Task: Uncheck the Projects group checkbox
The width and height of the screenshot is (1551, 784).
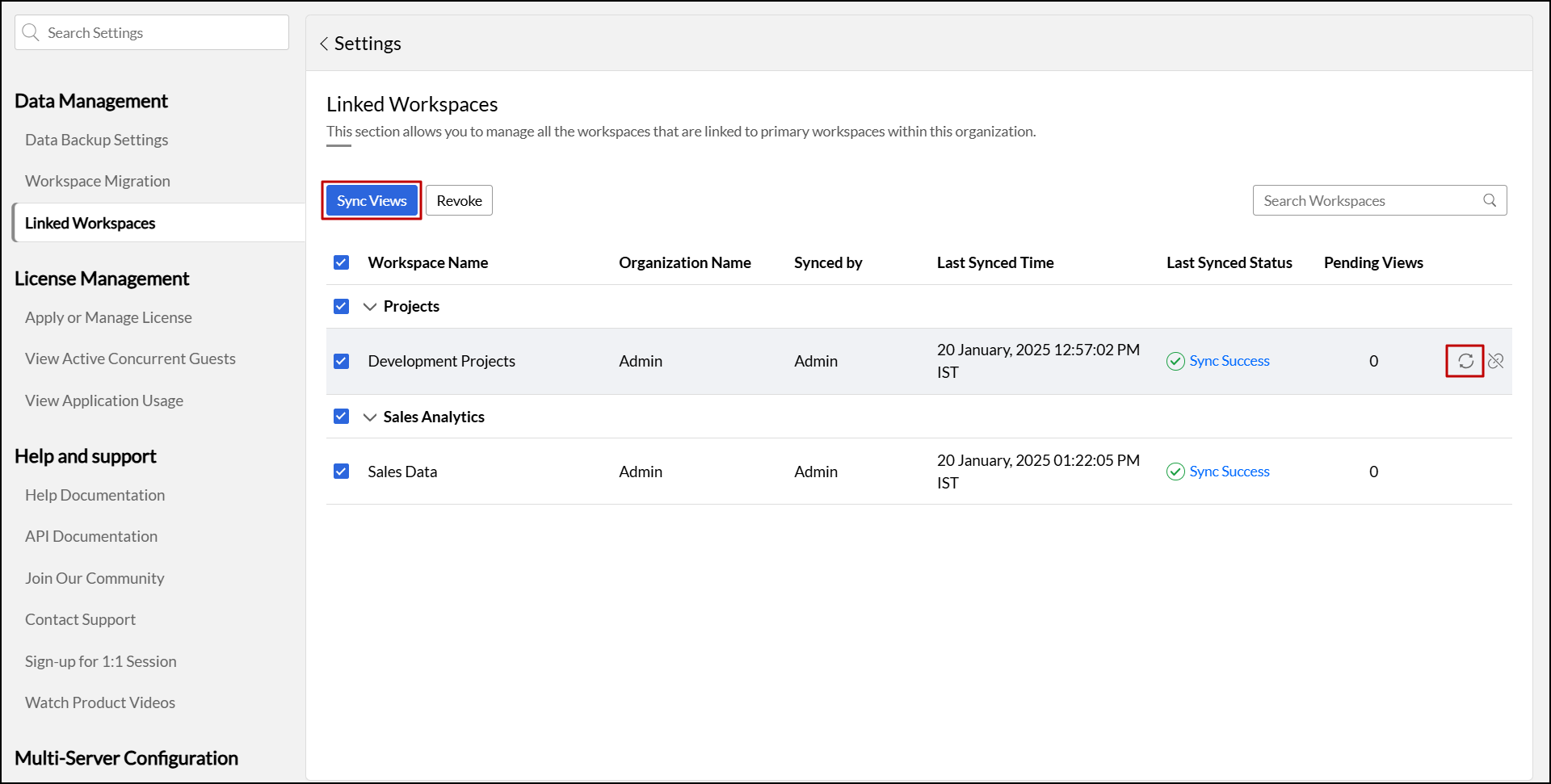Action: point(341,306)
